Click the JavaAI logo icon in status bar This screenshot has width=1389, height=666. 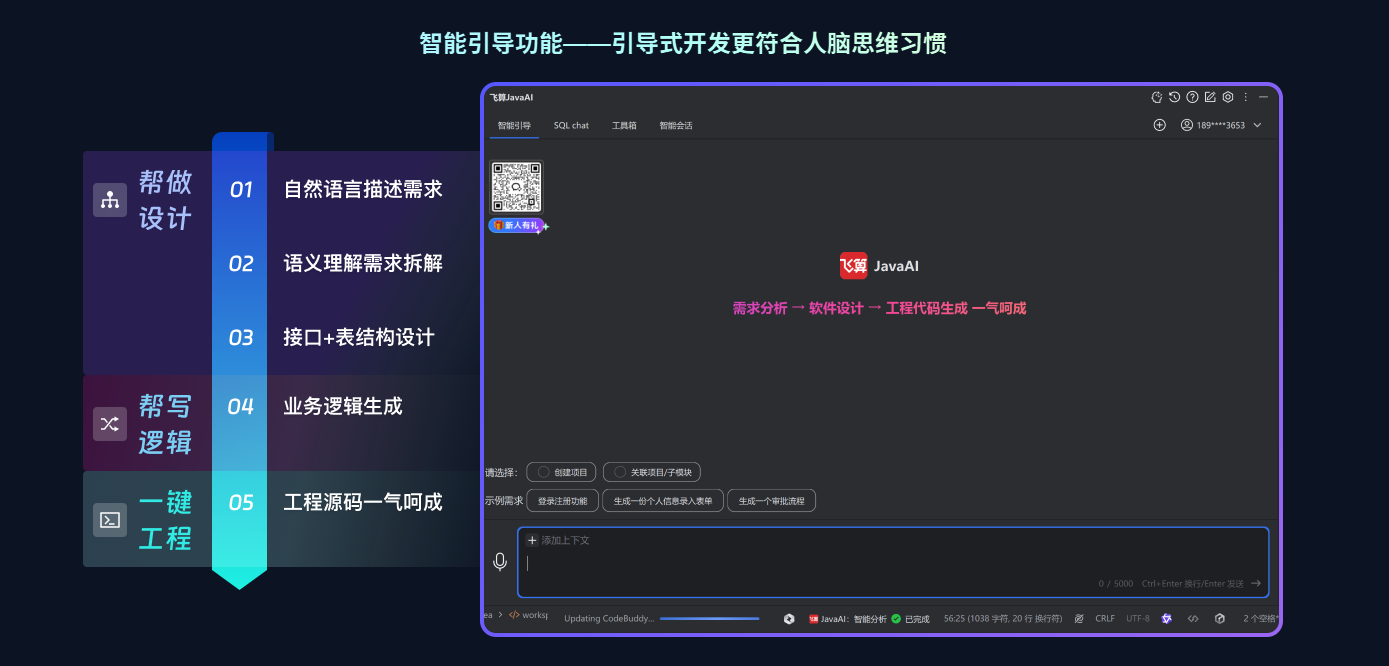[x=814, y=618]
